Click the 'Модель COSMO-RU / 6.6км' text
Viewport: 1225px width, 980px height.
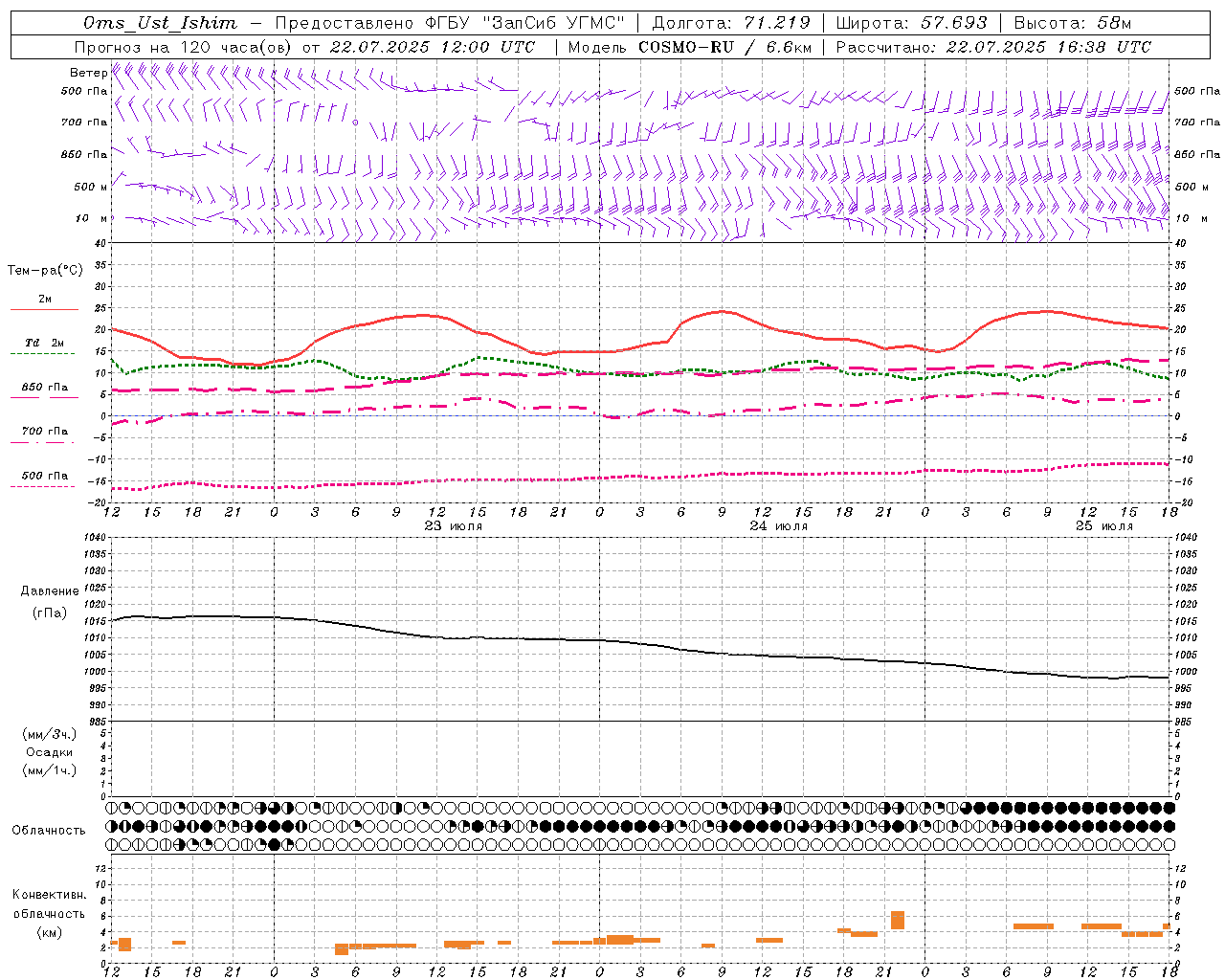(691, 47)
